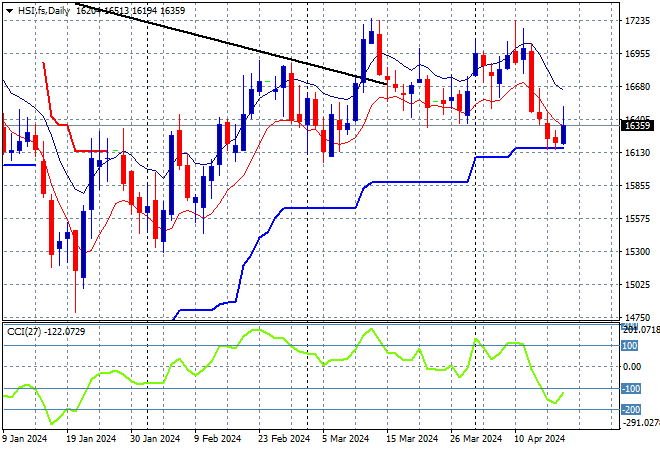Click the HSI,fs,Daily chart title text
Viewport: 660px width, 450px height.
tap(44, 11)
